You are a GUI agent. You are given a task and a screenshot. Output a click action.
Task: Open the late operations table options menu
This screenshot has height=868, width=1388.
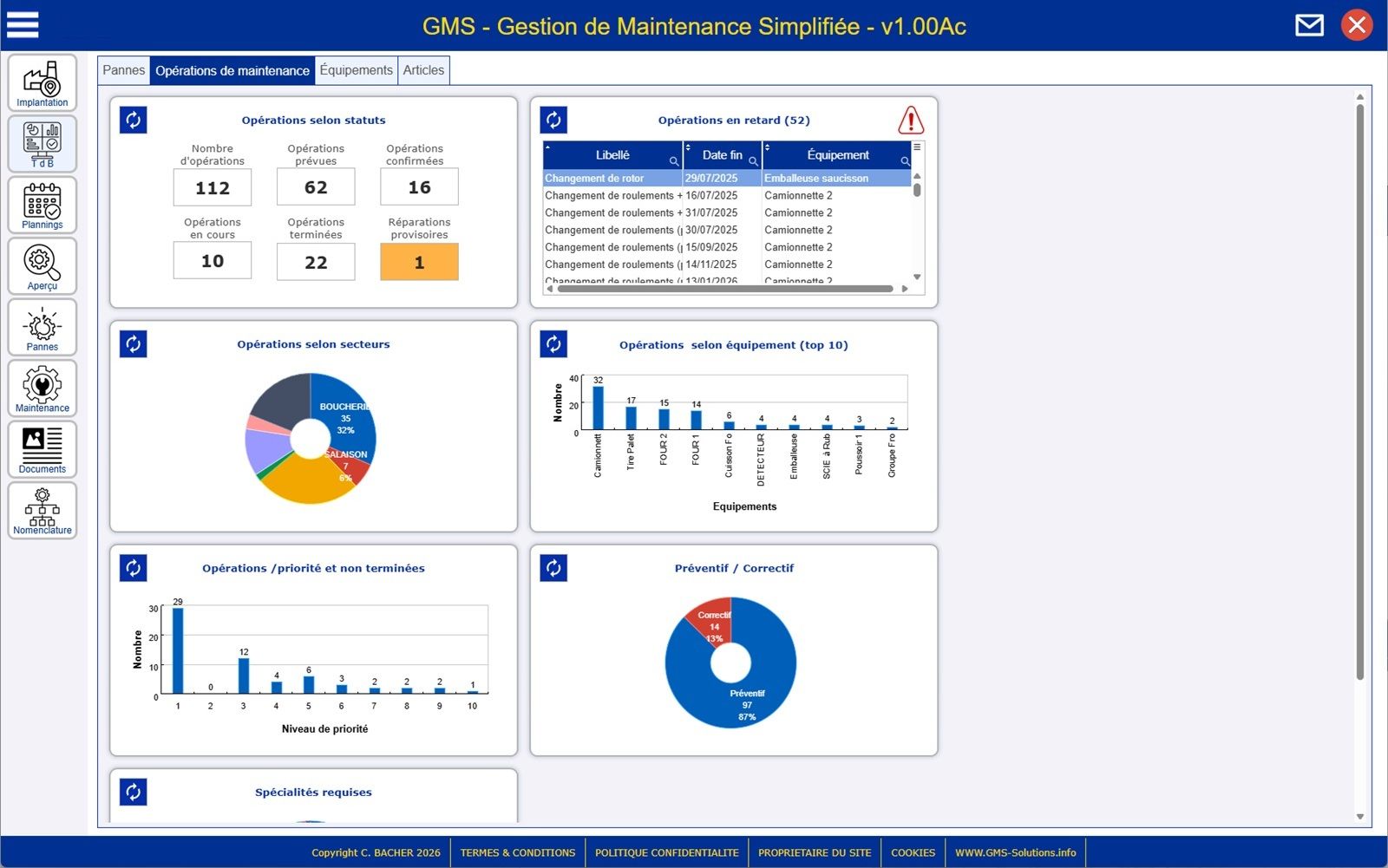click(917, 147)
